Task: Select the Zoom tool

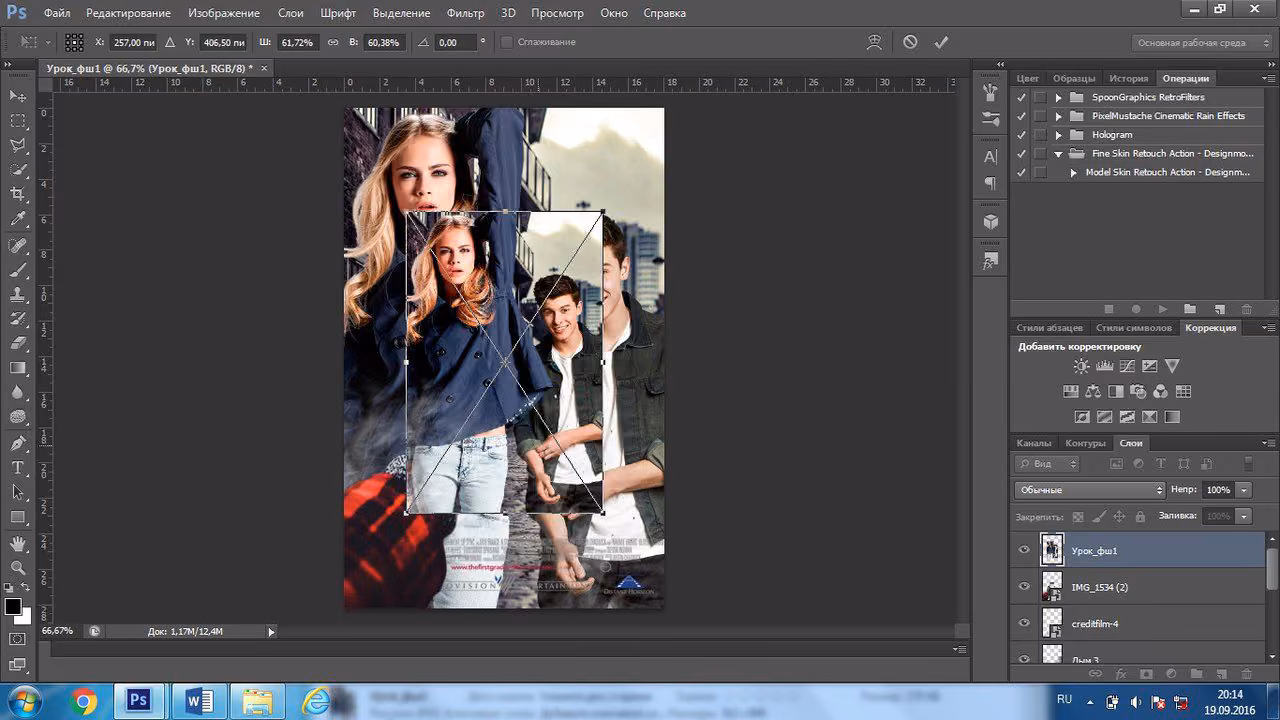Action: pos(18,568)
